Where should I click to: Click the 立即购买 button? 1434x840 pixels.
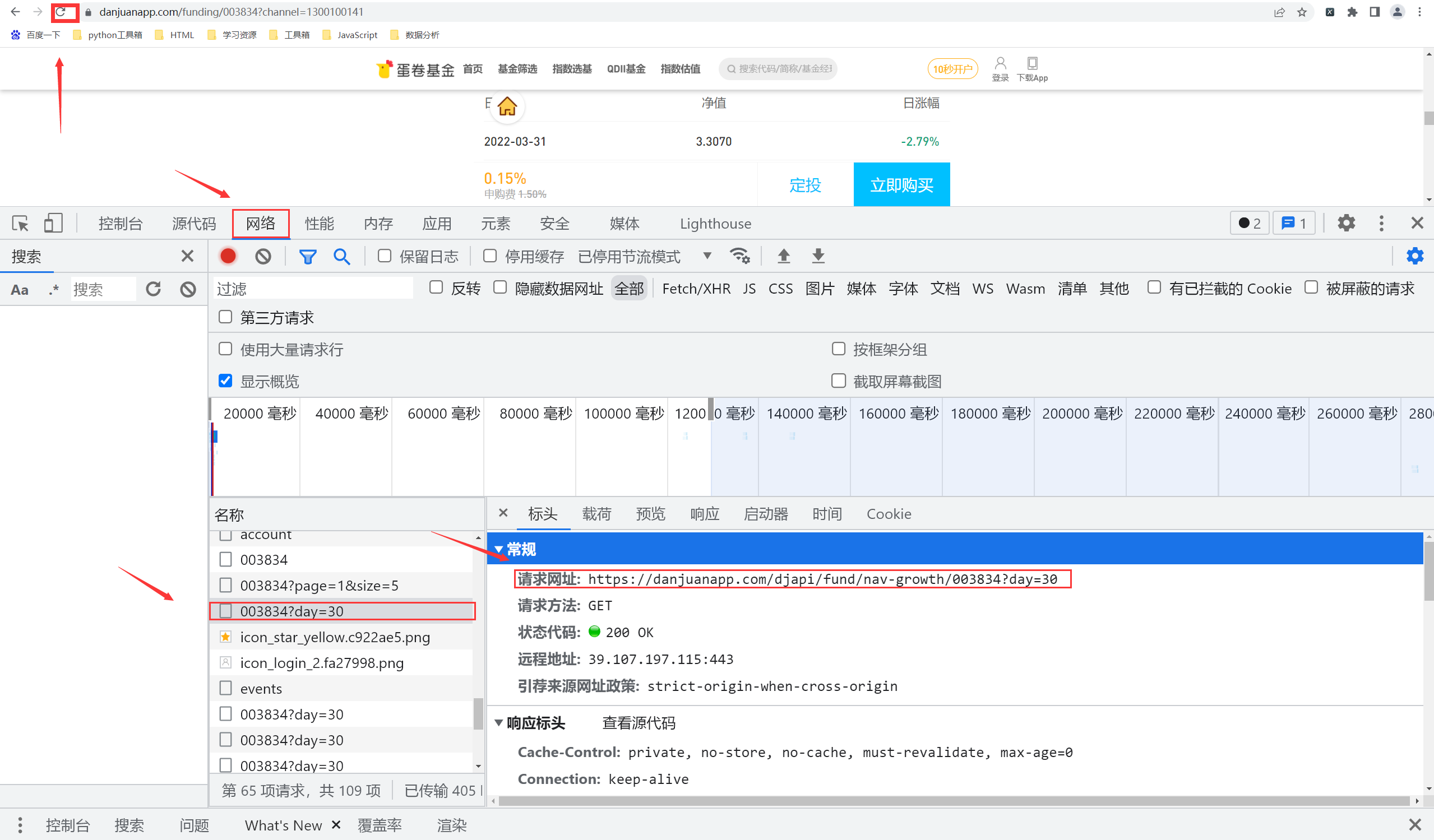(x=901, y=185)
